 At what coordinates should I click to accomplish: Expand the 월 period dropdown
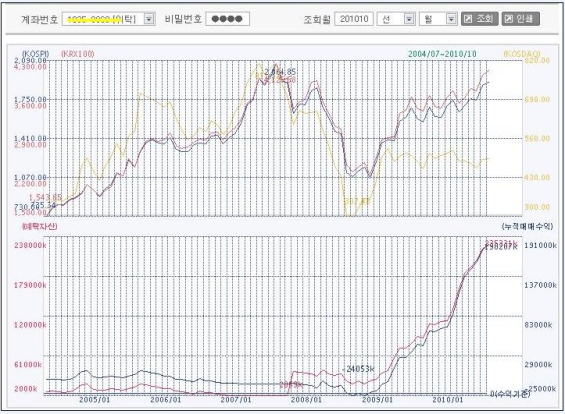click(x=451, y=19)
